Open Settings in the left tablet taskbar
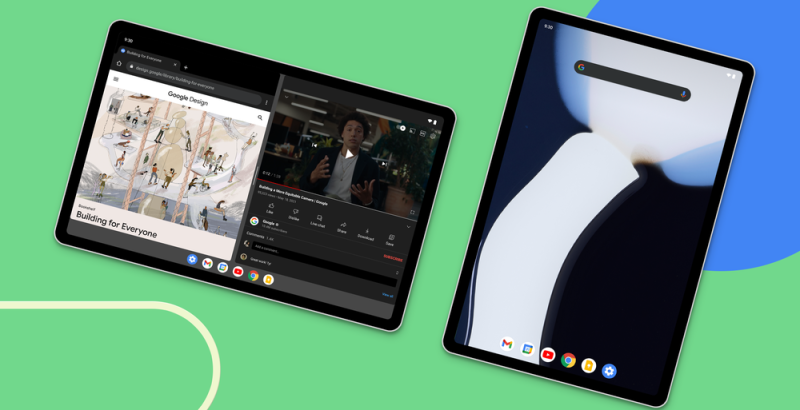Viewport: 800px width, 410px height. click(192, 260)
